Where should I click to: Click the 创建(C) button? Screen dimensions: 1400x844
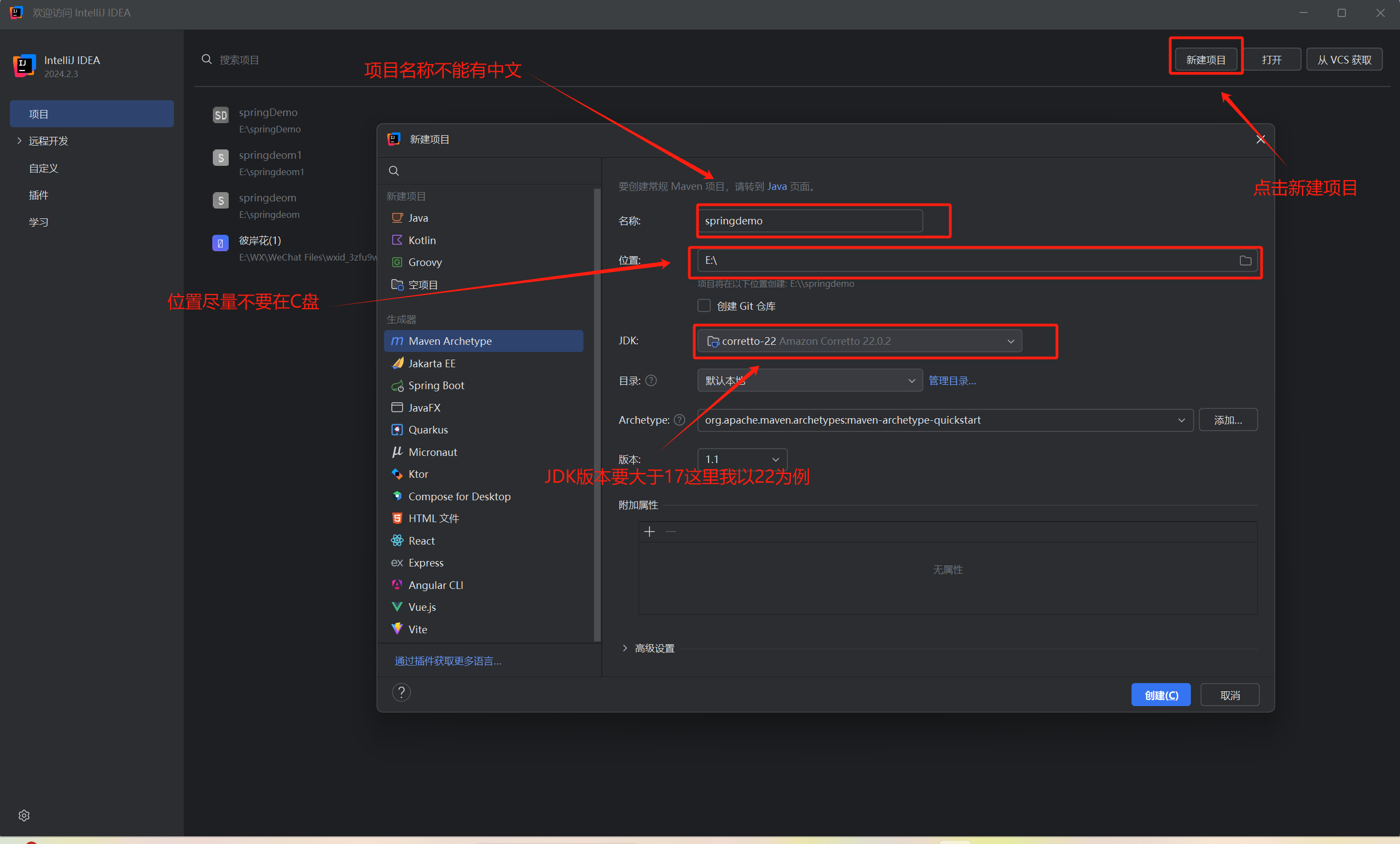[x=1161, y=695]
